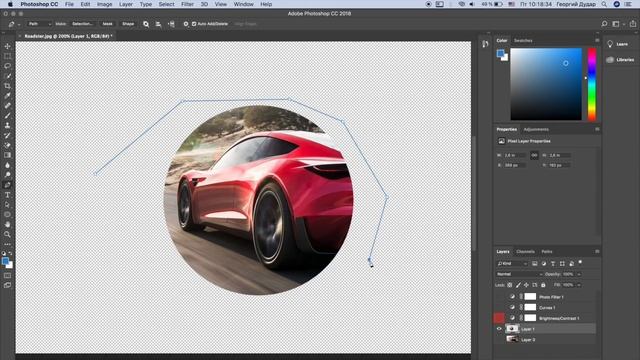The width and height of the screenshot is (640, 360).
Task: Select the Eraser tool
Action: 7,145
